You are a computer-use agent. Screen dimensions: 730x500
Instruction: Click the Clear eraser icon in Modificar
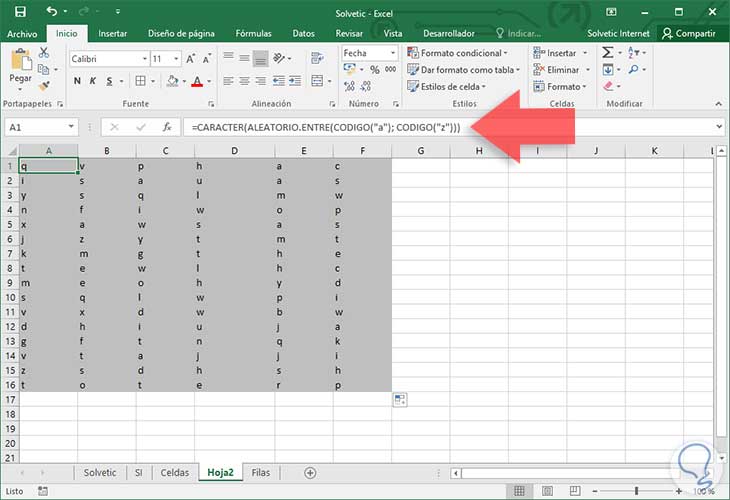click(608, 86)
